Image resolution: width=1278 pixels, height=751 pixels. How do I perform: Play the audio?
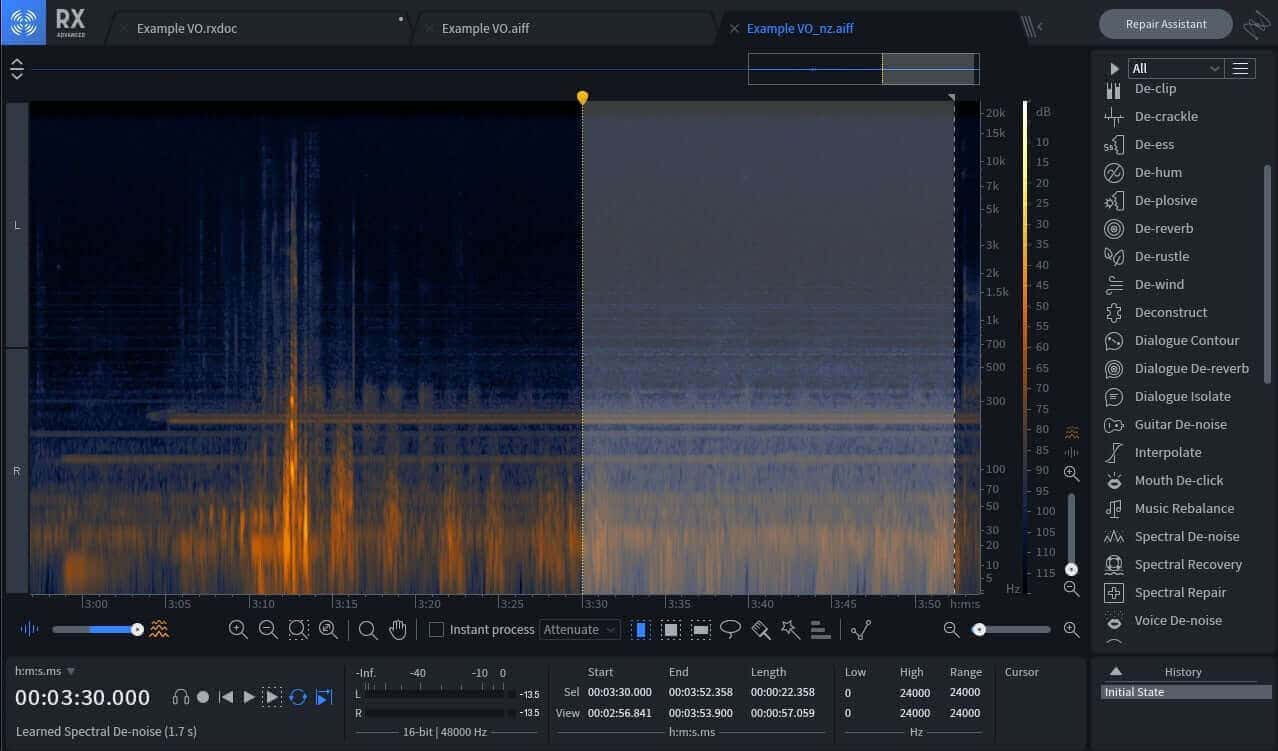[x=249, y=697]
